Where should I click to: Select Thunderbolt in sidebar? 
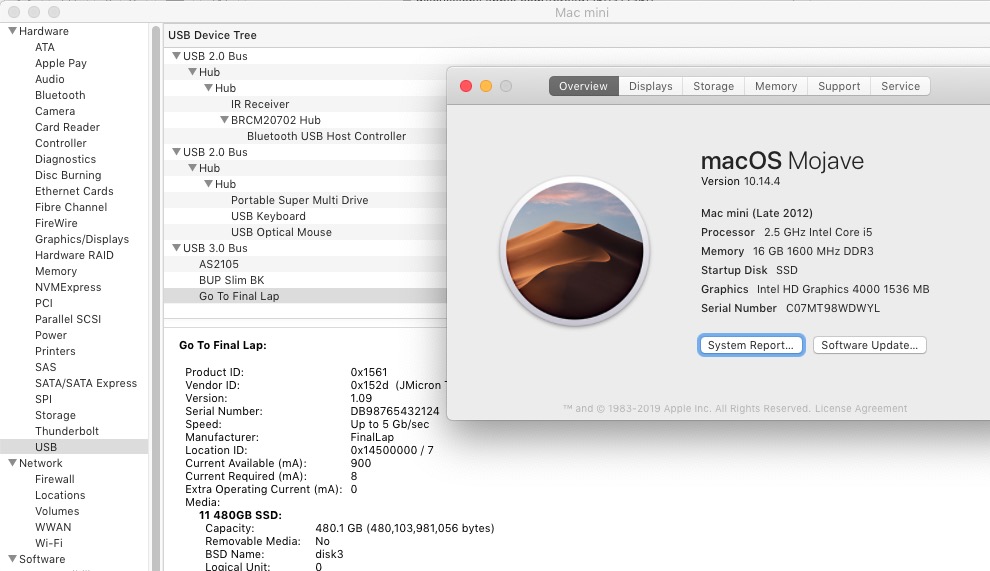(67, 431)
